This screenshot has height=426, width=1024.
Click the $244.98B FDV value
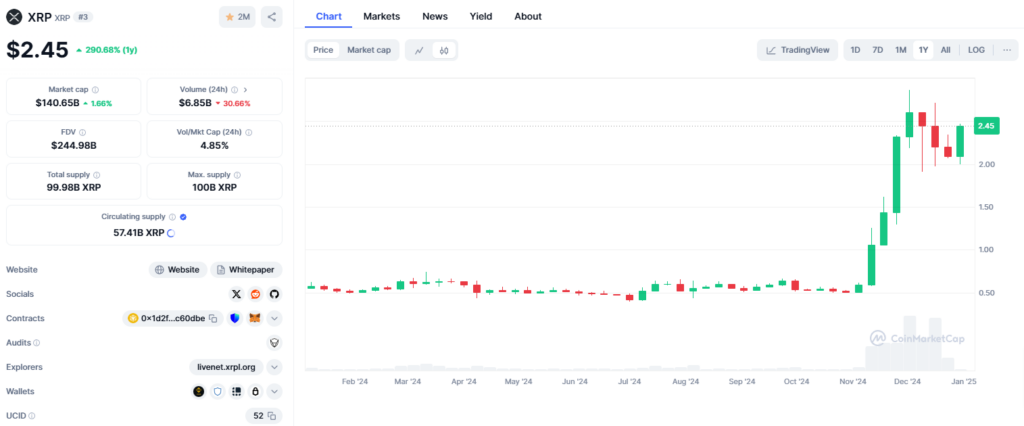[74, 145]
